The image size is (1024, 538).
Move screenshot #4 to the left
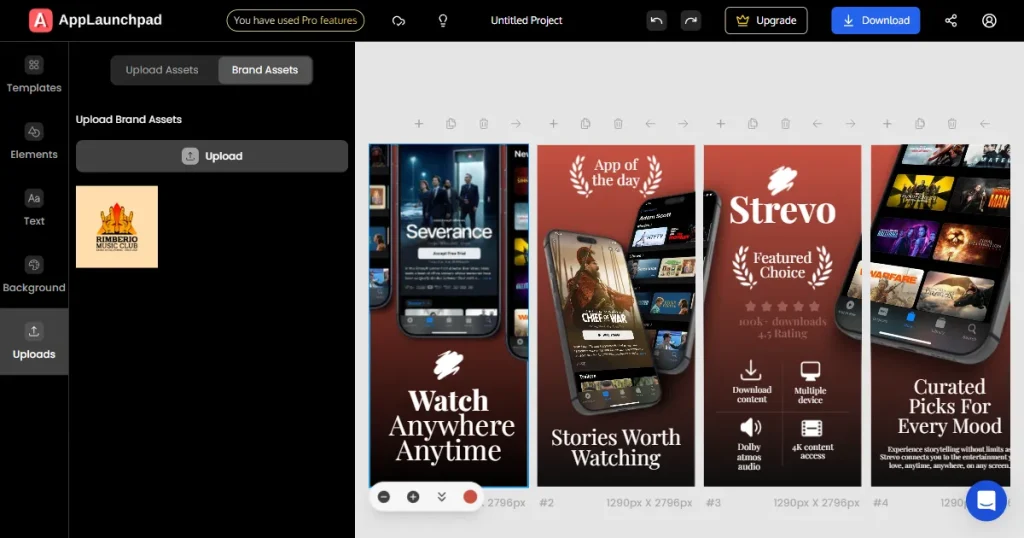click(x=984, y=123)
